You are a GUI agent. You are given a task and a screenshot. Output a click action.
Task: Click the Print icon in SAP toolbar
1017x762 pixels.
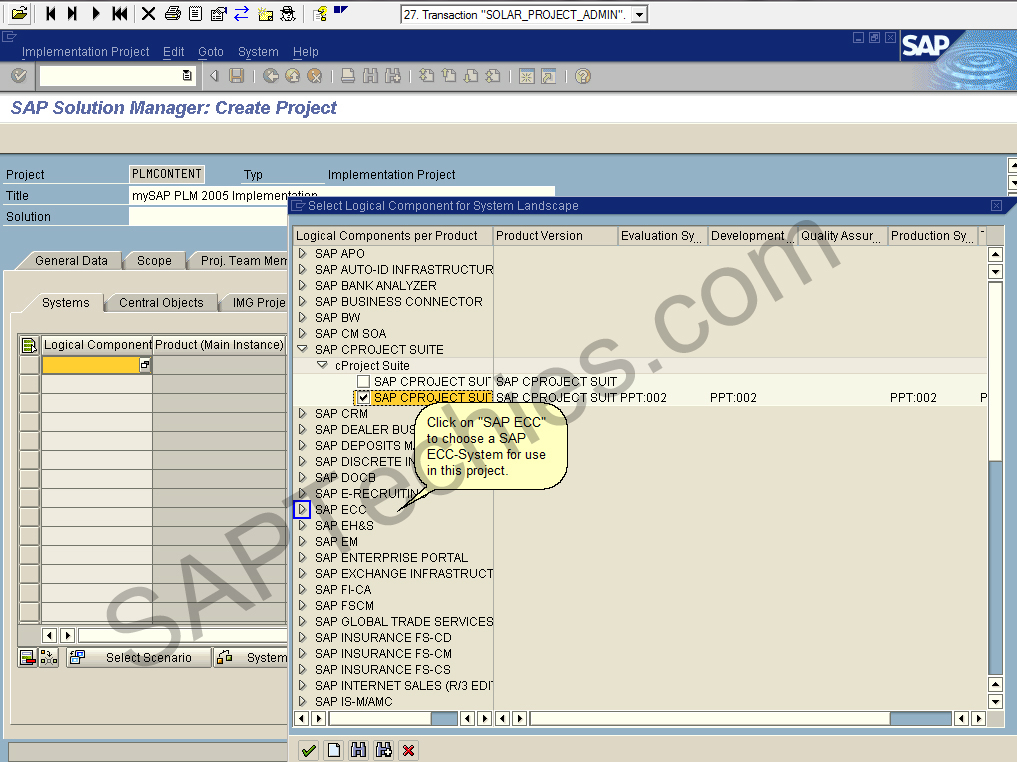[x=348, y=76]
